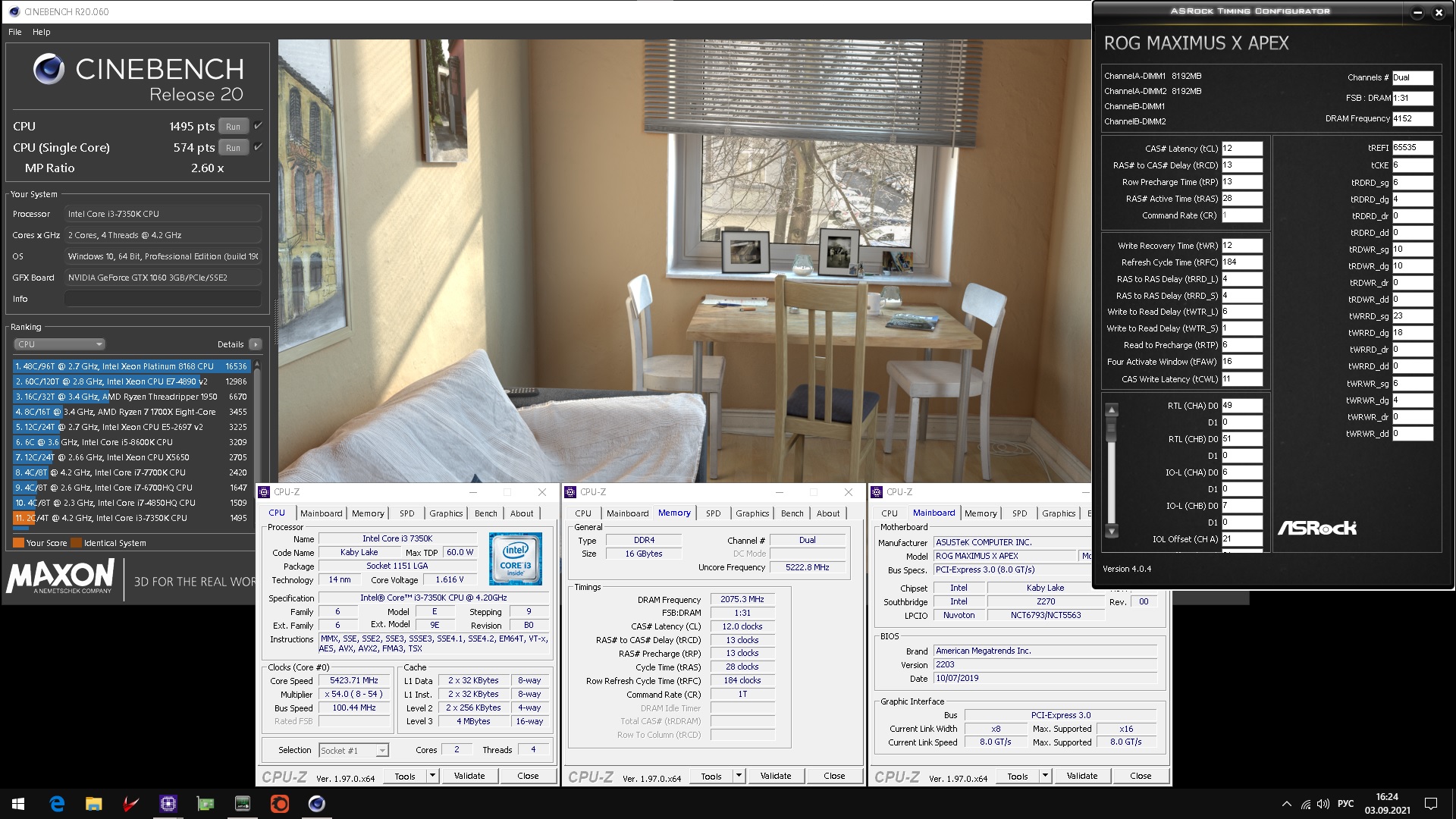Switch to SPD tab in Memory CPU-Z window
This screenshot has width=1456, height=819.
(714, 513)
